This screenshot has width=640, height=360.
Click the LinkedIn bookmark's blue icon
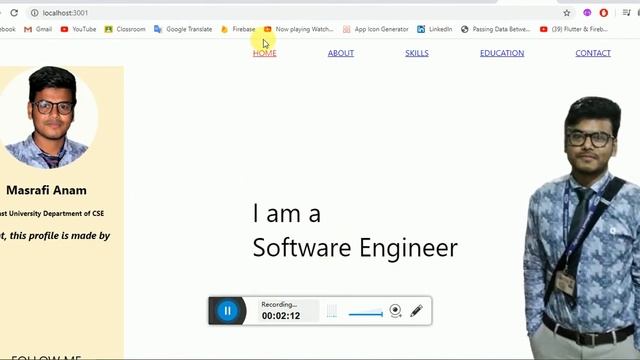421,29
